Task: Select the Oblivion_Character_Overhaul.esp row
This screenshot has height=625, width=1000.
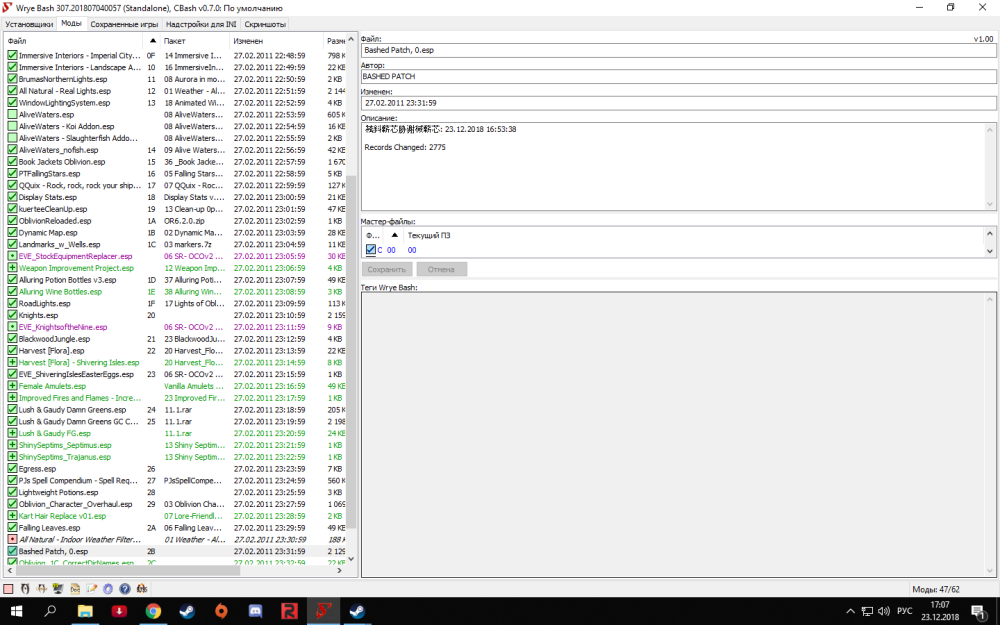Action: (x=175, y=504)
